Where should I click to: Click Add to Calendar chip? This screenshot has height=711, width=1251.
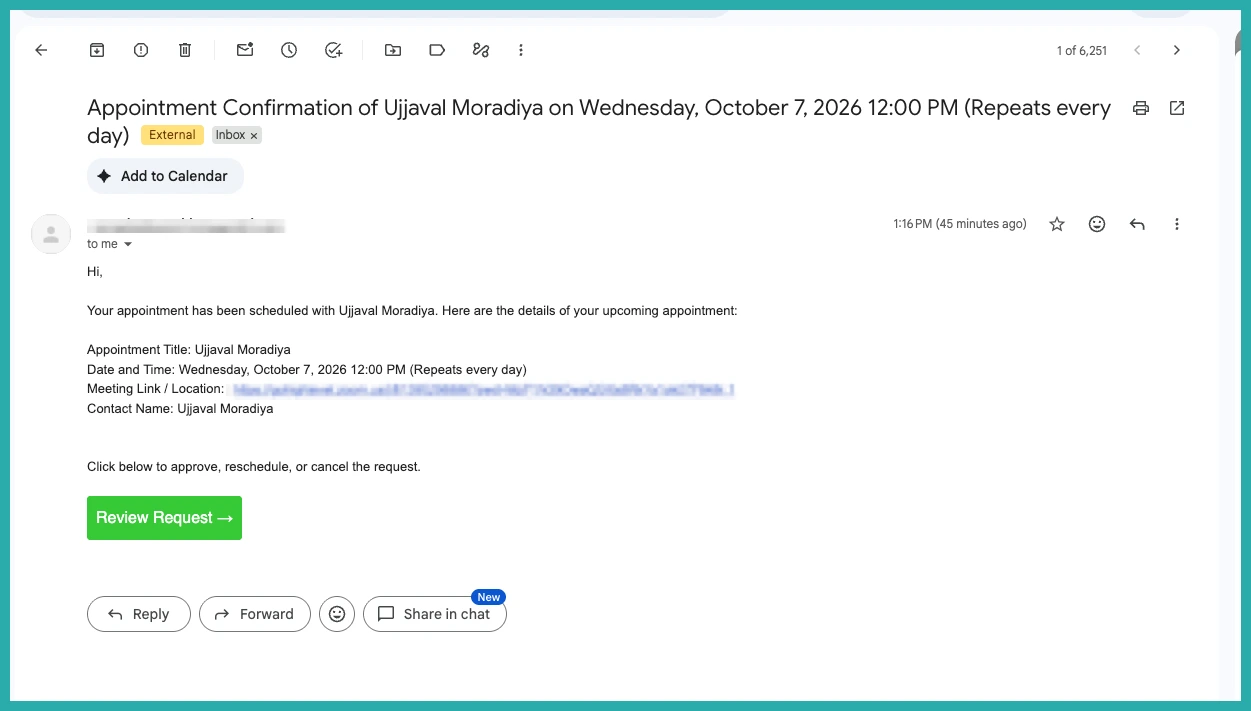coord(165,176)
